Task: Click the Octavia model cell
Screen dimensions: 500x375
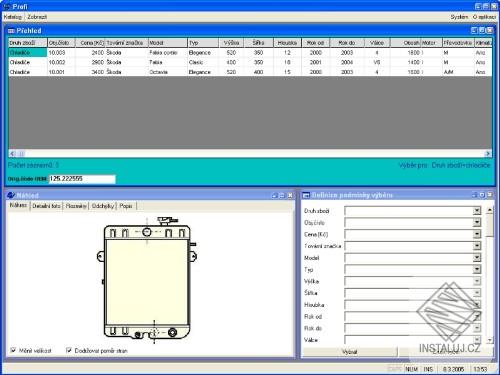Action: click(168, 72)
